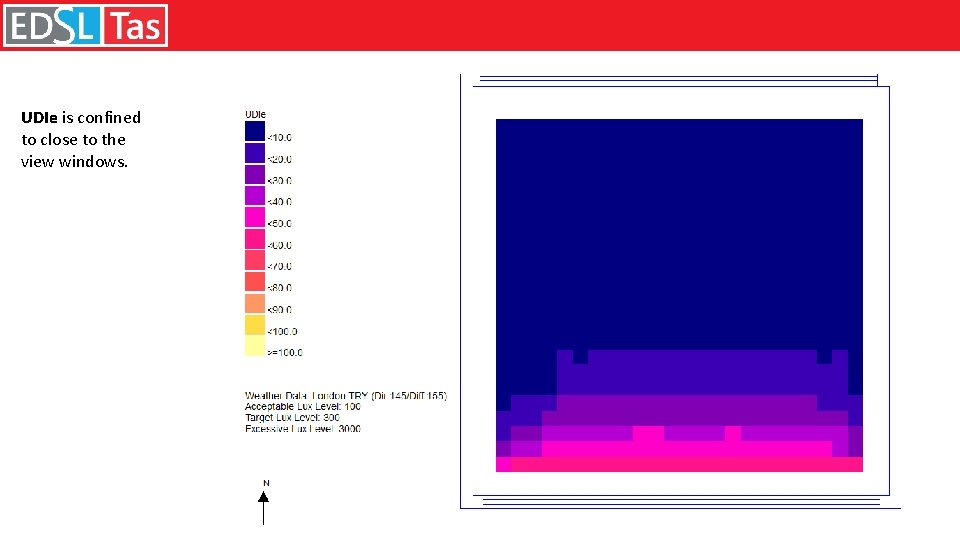Click the Weather Data London TRY line
The width and height of the screenshot is (960, 540).
[x=346, y=396]
